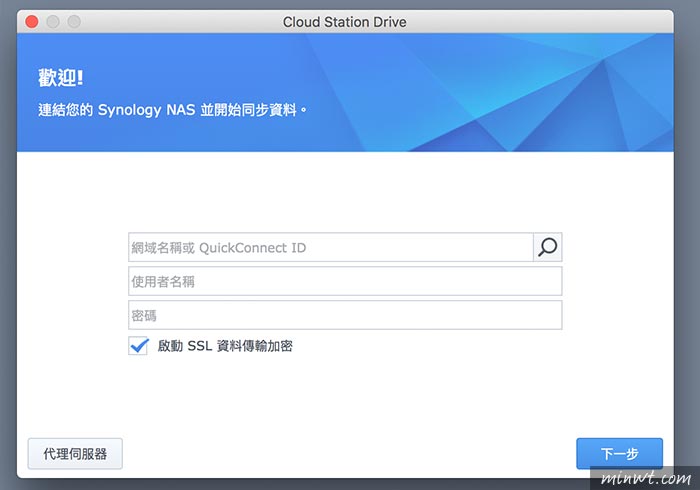The width and height of the screenshot is (700, 490).
Task: Click the 下一步 next button
Action: click(x=619, y=453)
